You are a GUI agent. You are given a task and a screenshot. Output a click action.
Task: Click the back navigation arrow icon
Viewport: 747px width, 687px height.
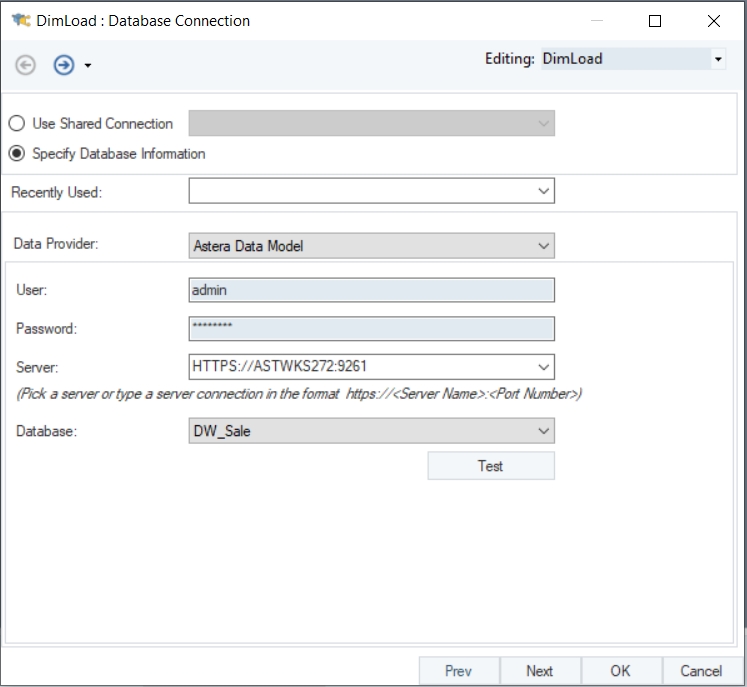click(26, 65)
